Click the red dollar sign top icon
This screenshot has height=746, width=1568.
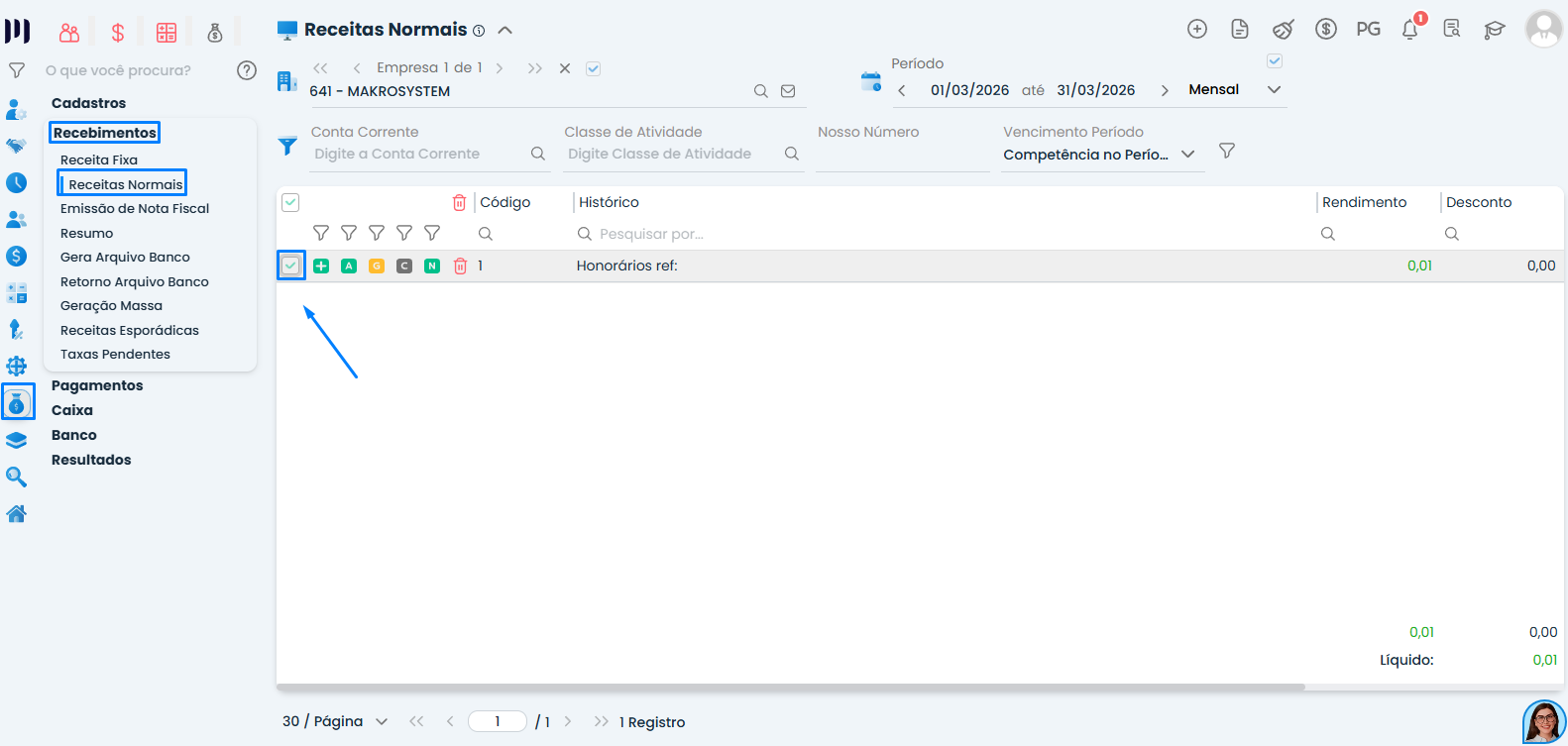[x=118, y=33]
